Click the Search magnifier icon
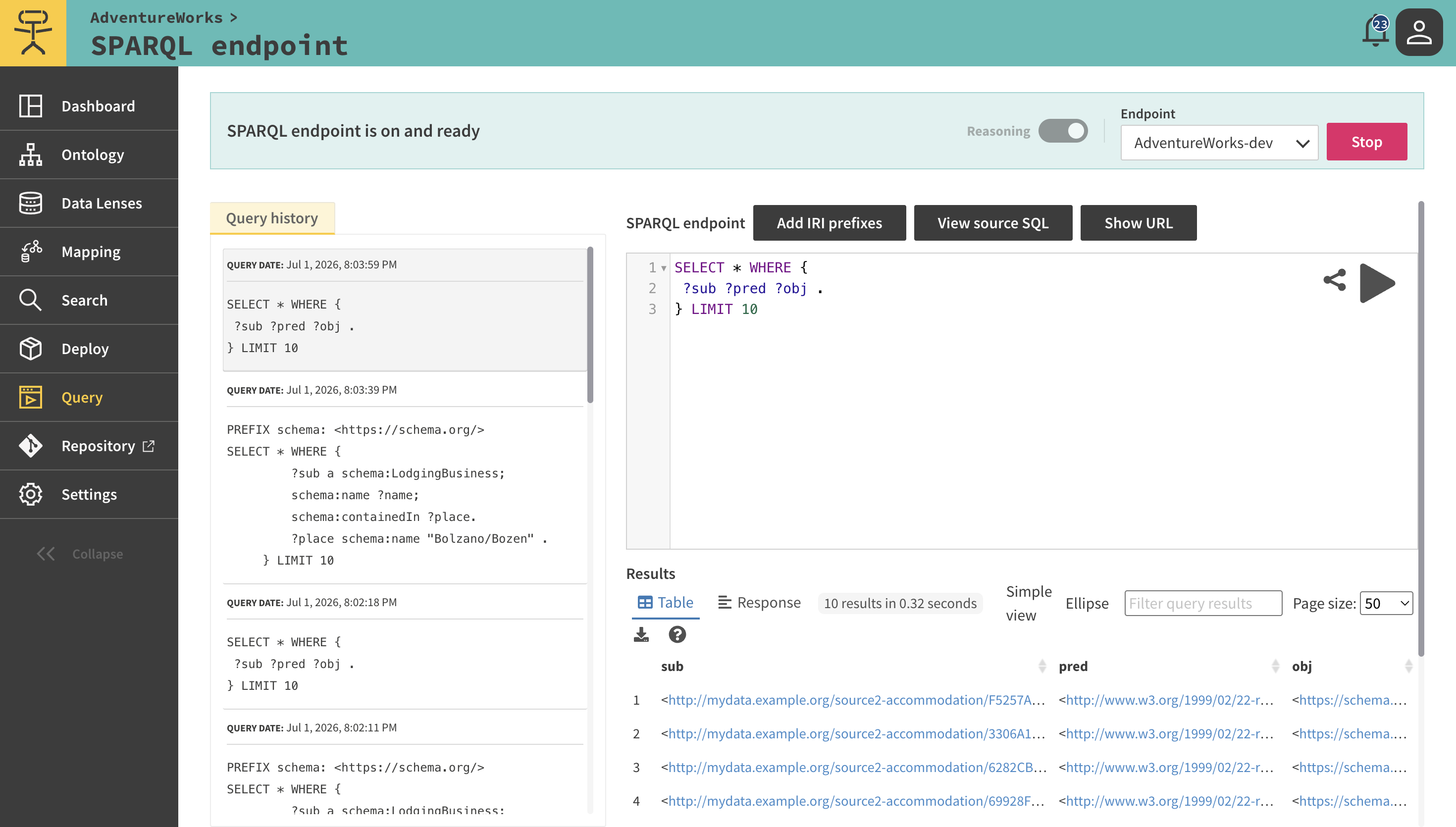The image size is (1456, 827). 31,300
